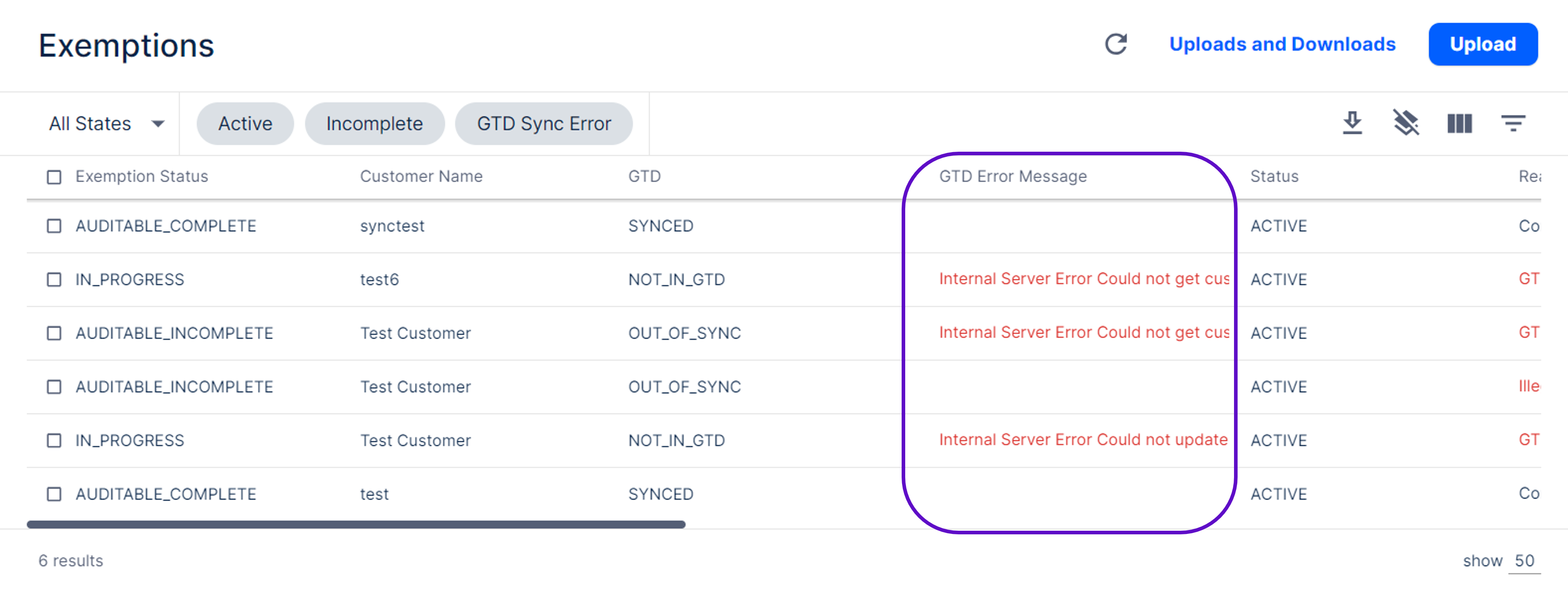
Task: Open the column chooser icon
Action: (x=1459, y=123)
